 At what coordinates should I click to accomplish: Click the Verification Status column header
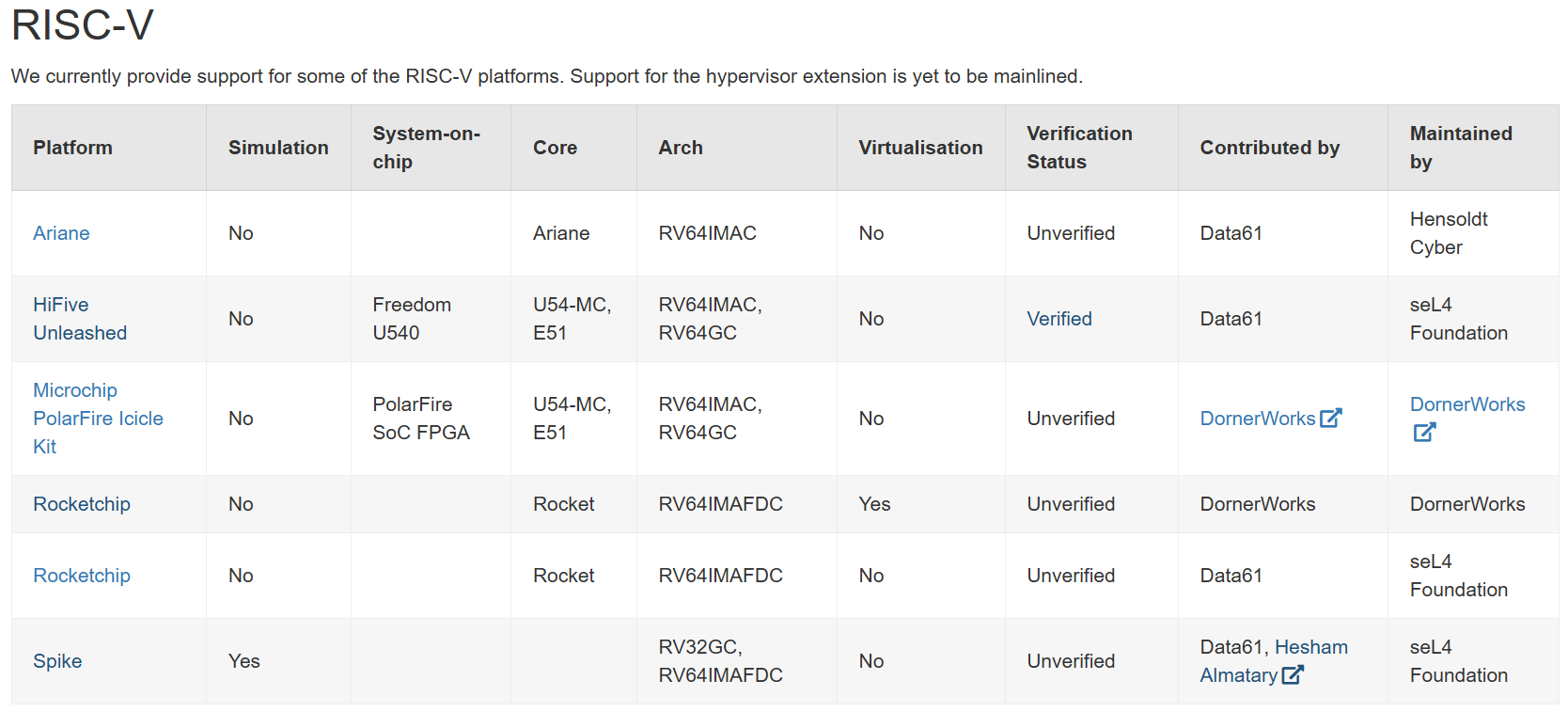click(1079, 148)
